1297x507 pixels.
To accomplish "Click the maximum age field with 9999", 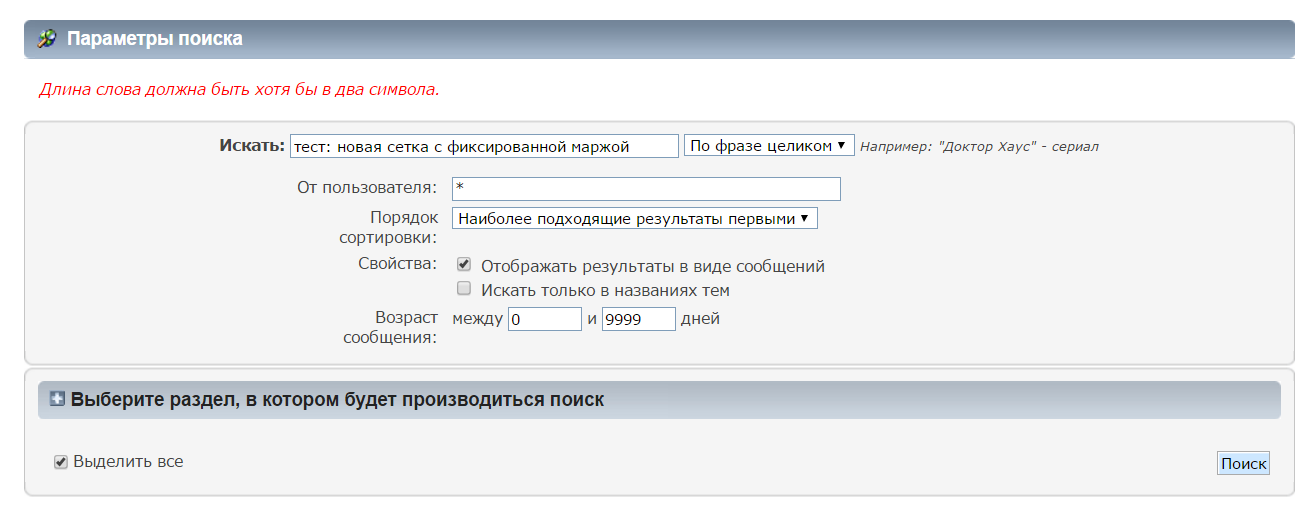I will (639, 319).
